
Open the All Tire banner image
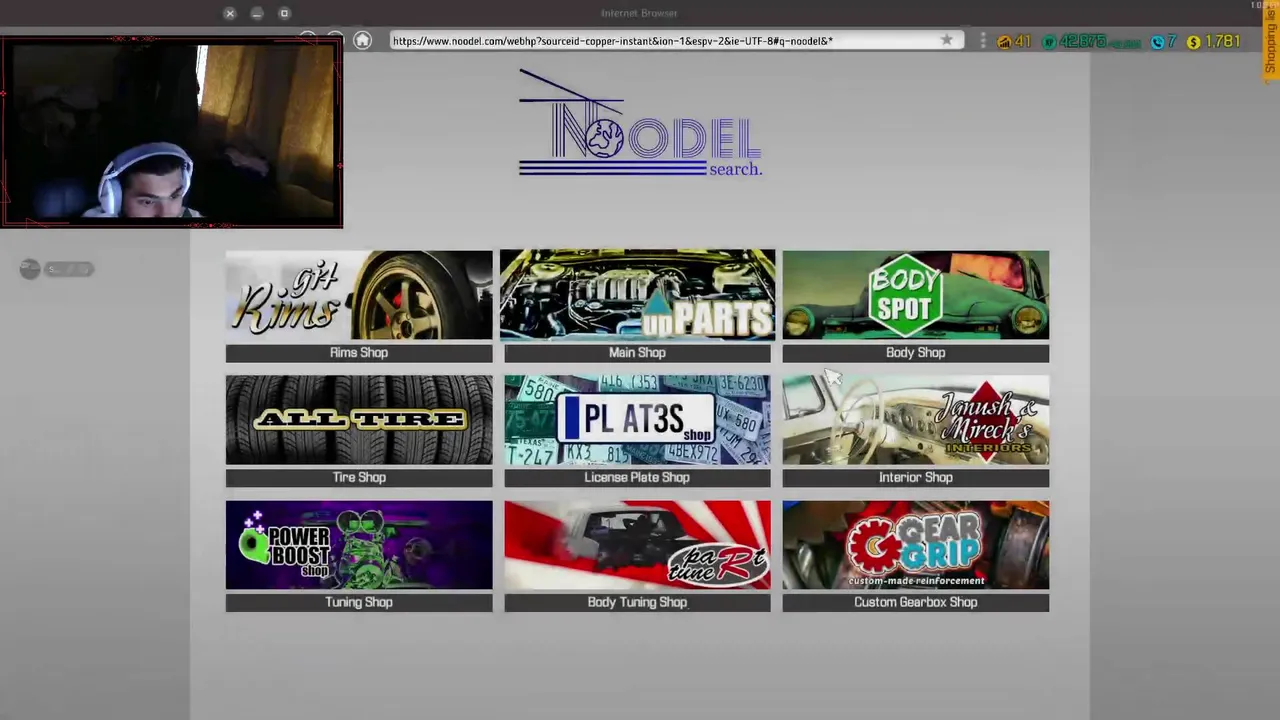[x=359, y=420]
